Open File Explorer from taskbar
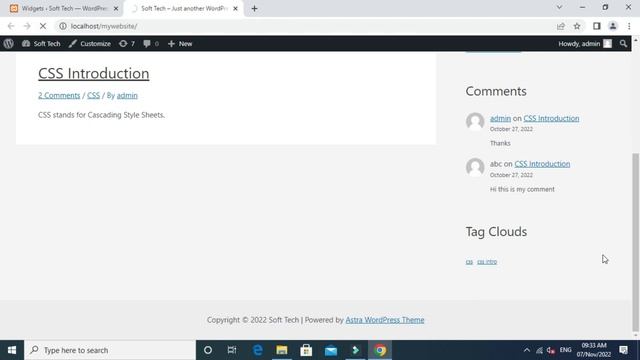640x360 pixels. pos(282,350)
